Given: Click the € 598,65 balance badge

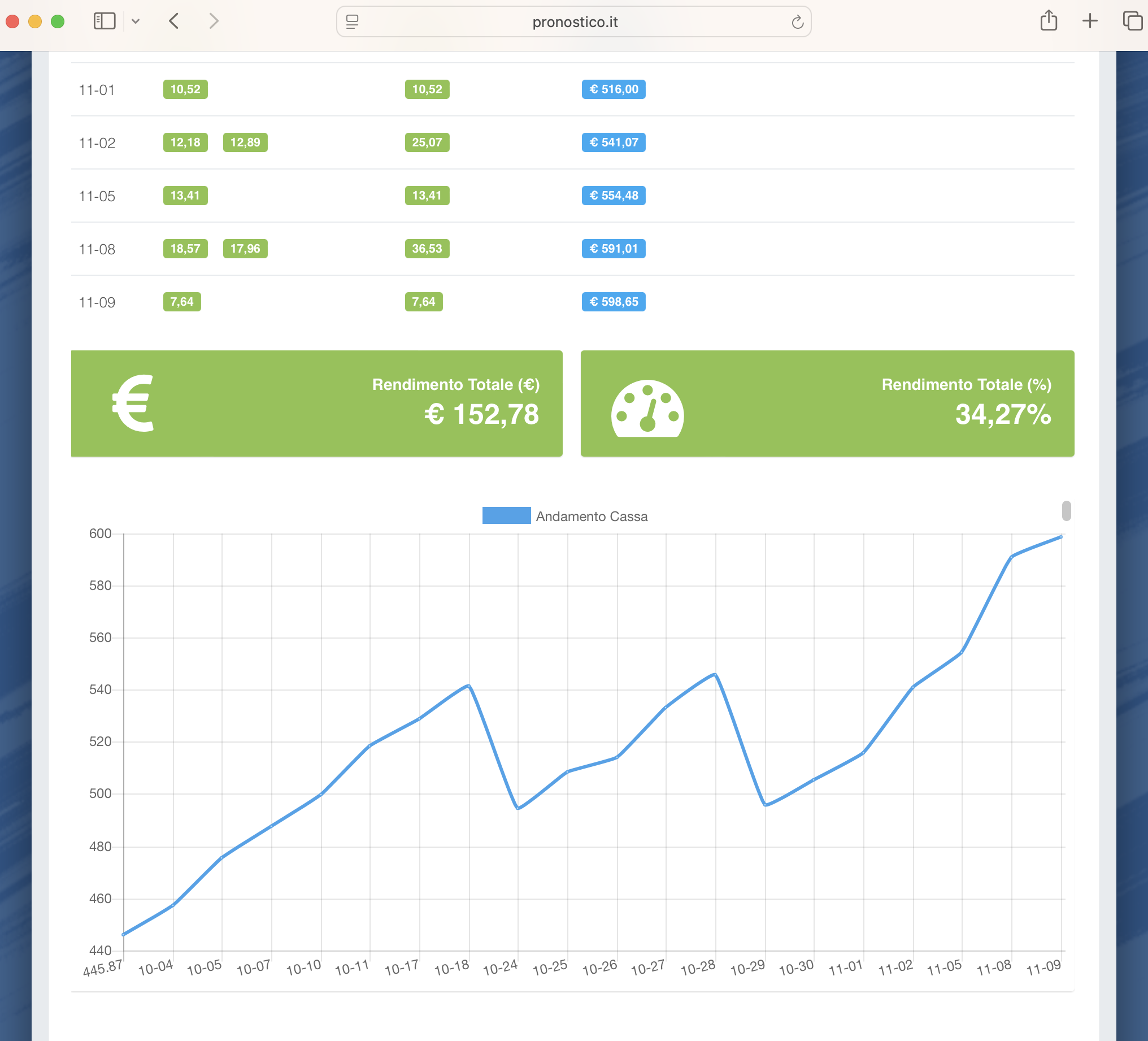Looking at the screenshot, I should 614,302.
